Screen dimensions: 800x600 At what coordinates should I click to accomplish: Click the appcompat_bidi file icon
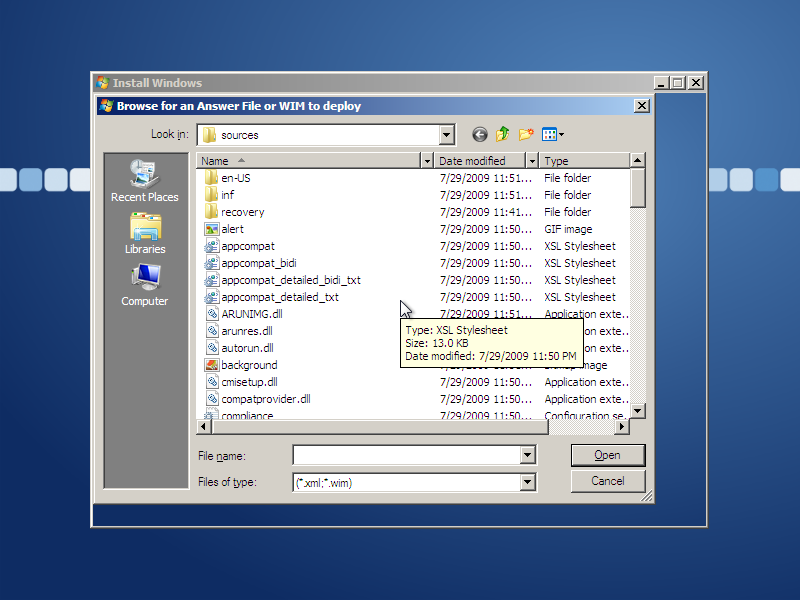[211, 263]
